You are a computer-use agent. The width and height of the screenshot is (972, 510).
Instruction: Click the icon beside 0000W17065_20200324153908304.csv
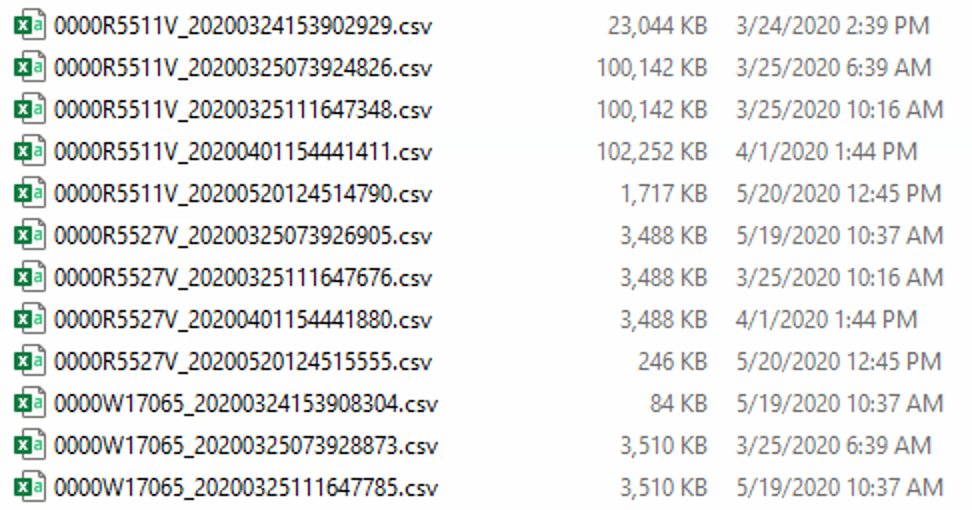point(29,403)
